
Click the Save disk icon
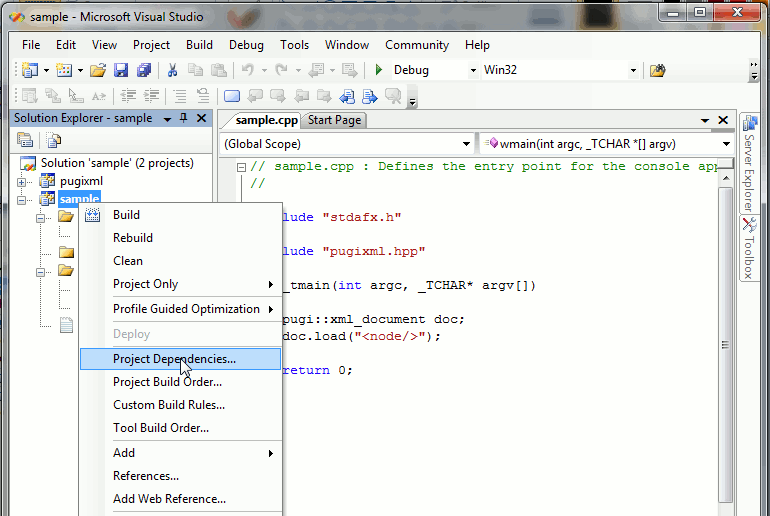click(121, 70)
